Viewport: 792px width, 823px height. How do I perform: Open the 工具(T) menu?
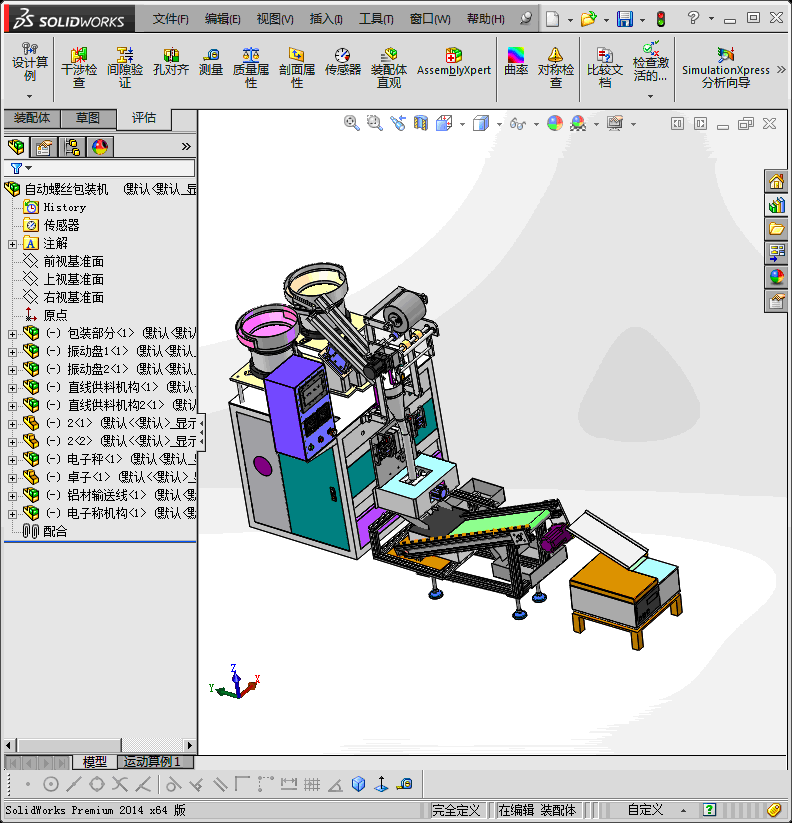376,19
